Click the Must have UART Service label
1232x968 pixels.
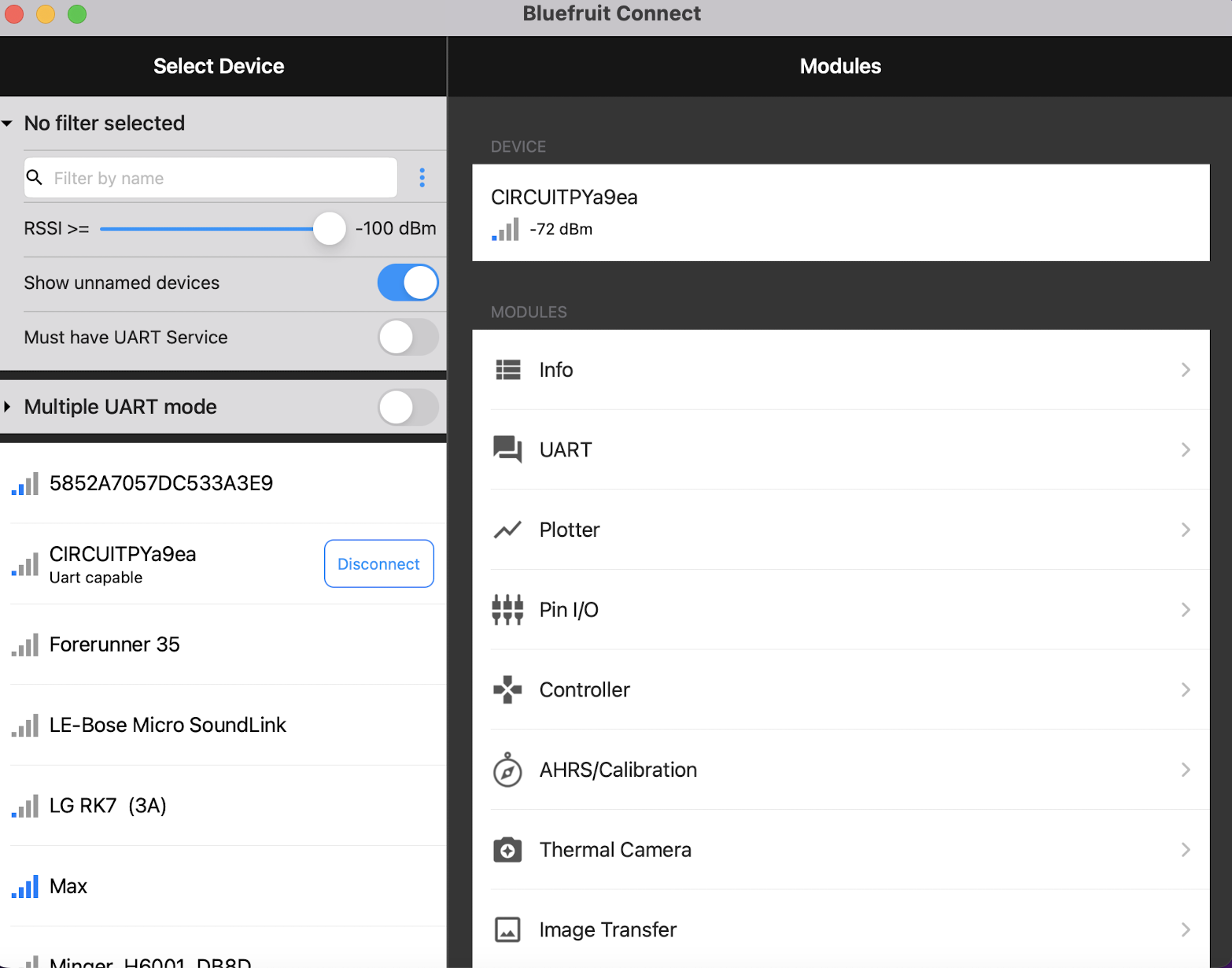[x=126, y=338]
